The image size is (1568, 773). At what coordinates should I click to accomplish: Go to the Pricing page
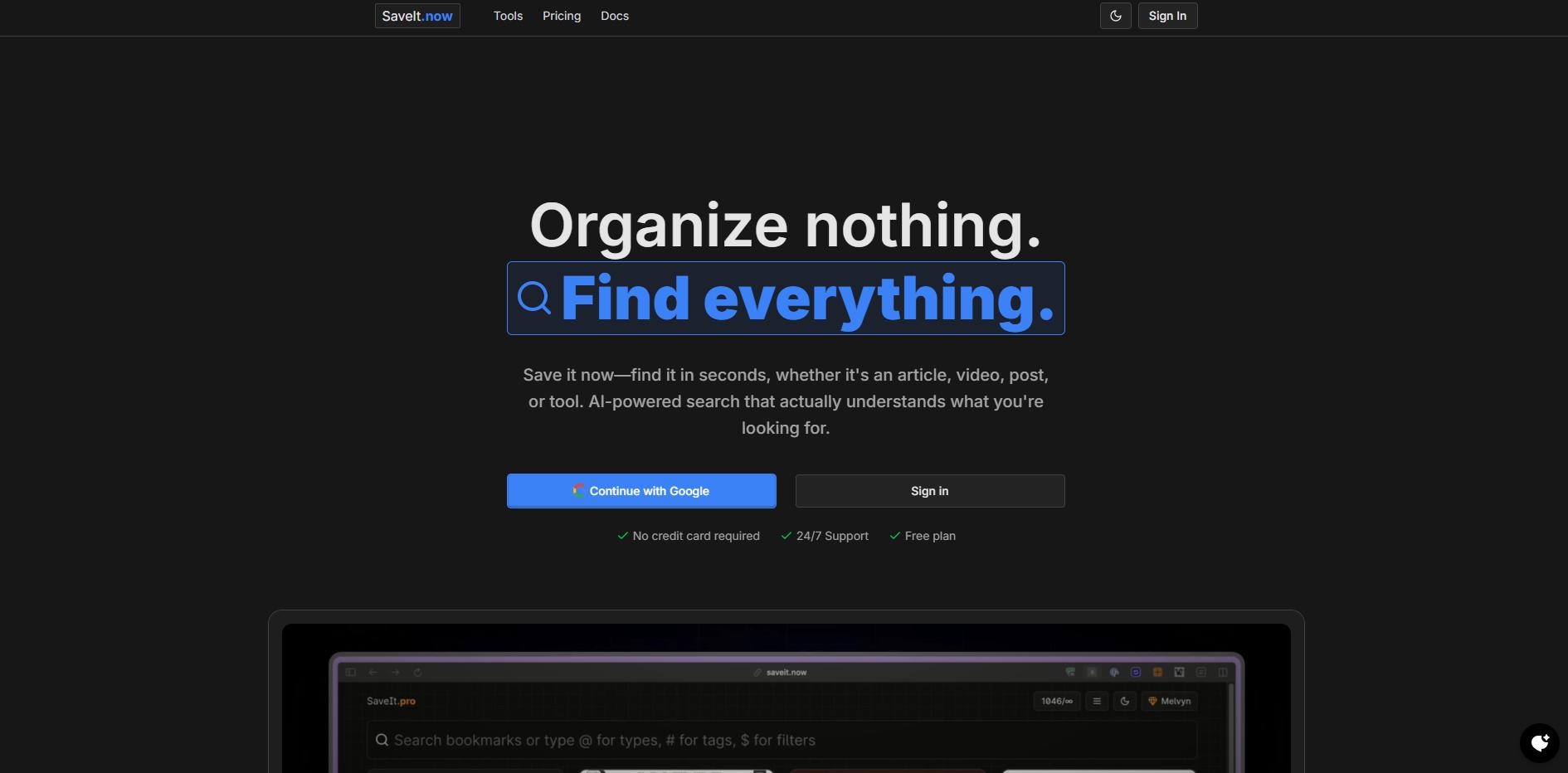pyautogui.click(x=561, y=16)
